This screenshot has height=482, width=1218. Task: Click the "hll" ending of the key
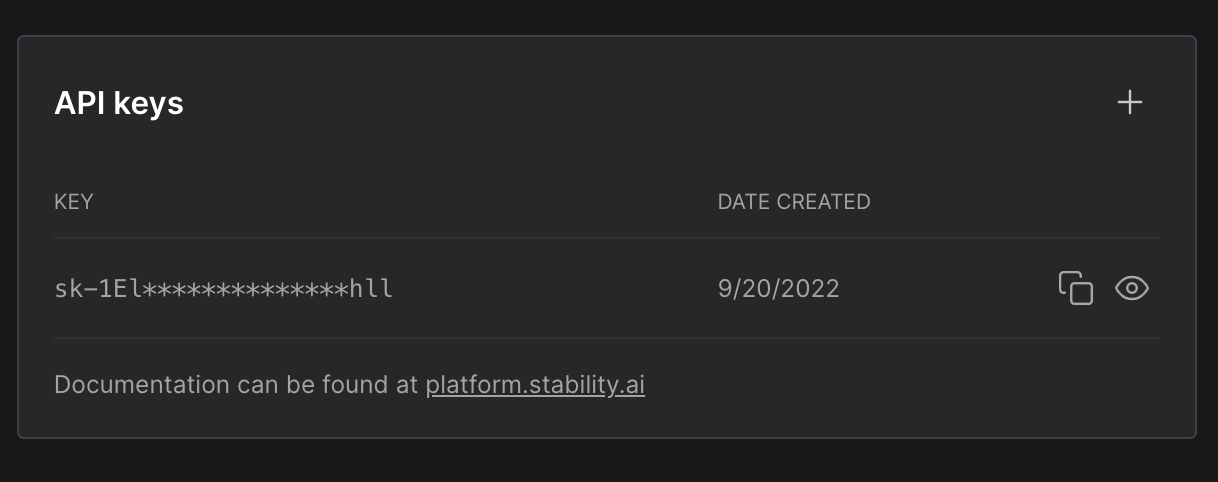[371, 289]
